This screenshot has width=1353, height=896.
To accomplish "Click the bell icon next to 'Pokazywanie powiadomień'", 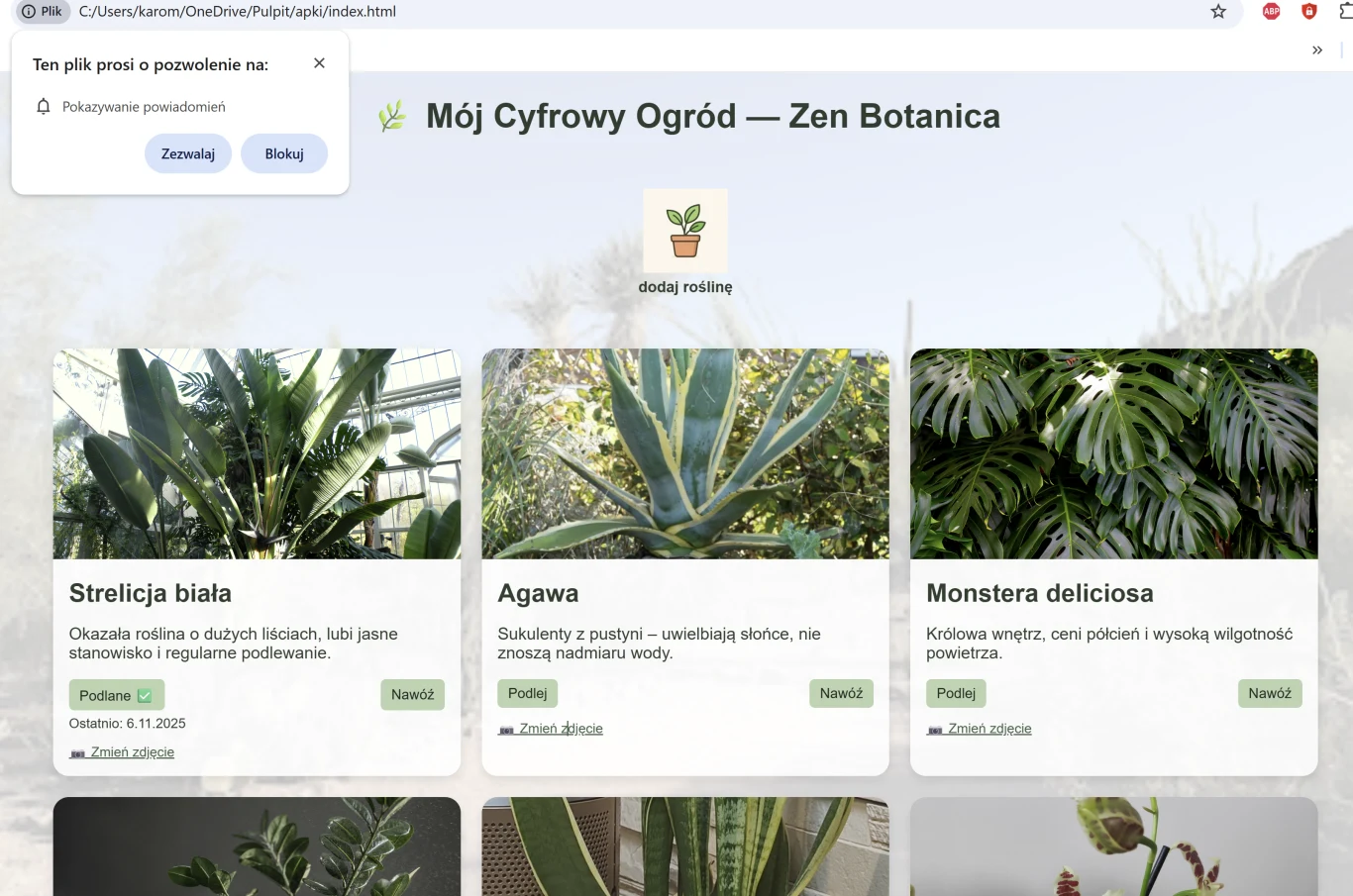I will click(43, 106).
